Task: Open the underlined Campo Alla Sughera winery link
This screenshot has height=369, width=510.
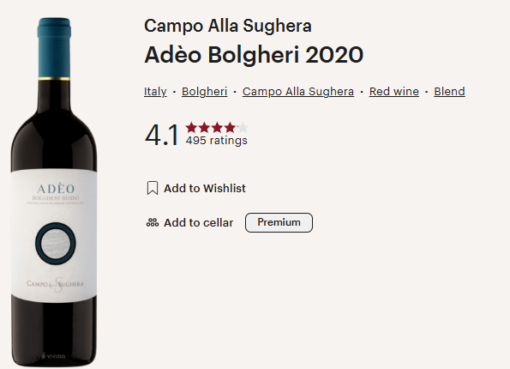Action: (x=298, y=91)
